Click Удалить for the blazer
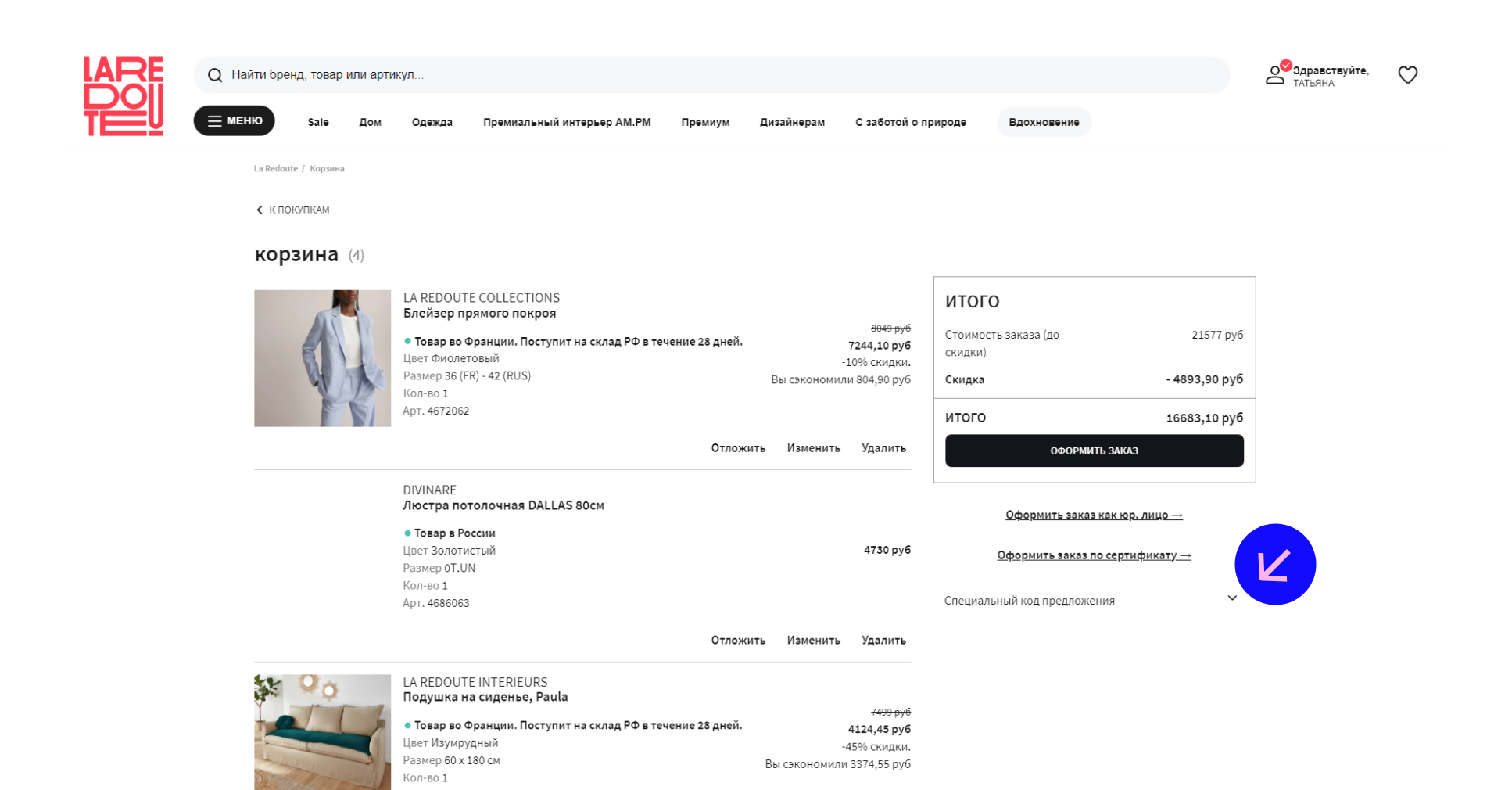Image resolution: width=1512 pixels, height=790 pixels. coord(883,448)
